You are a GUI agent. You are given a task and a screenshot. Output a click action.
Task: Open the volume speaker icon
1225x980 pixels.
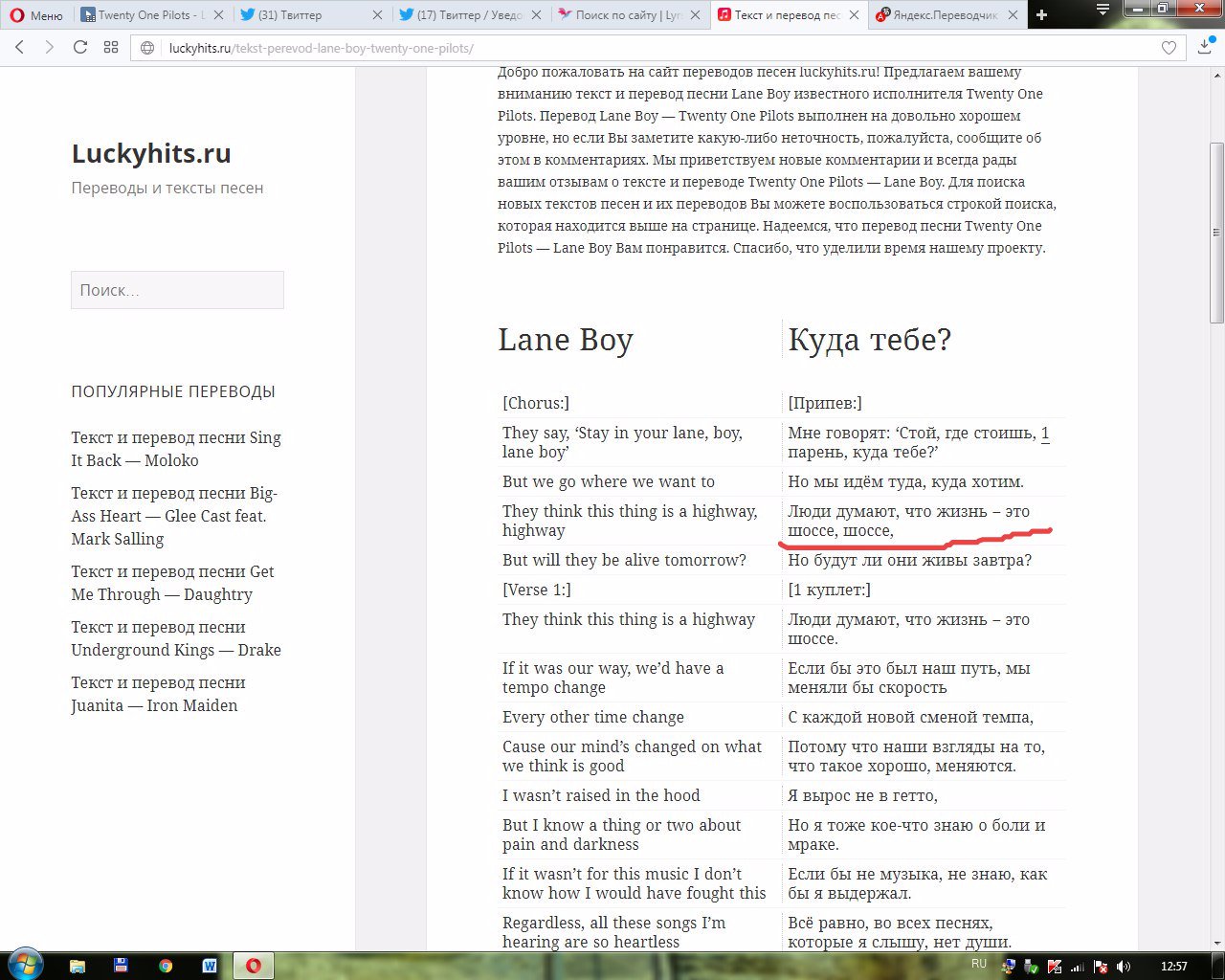coord(1124,967)
